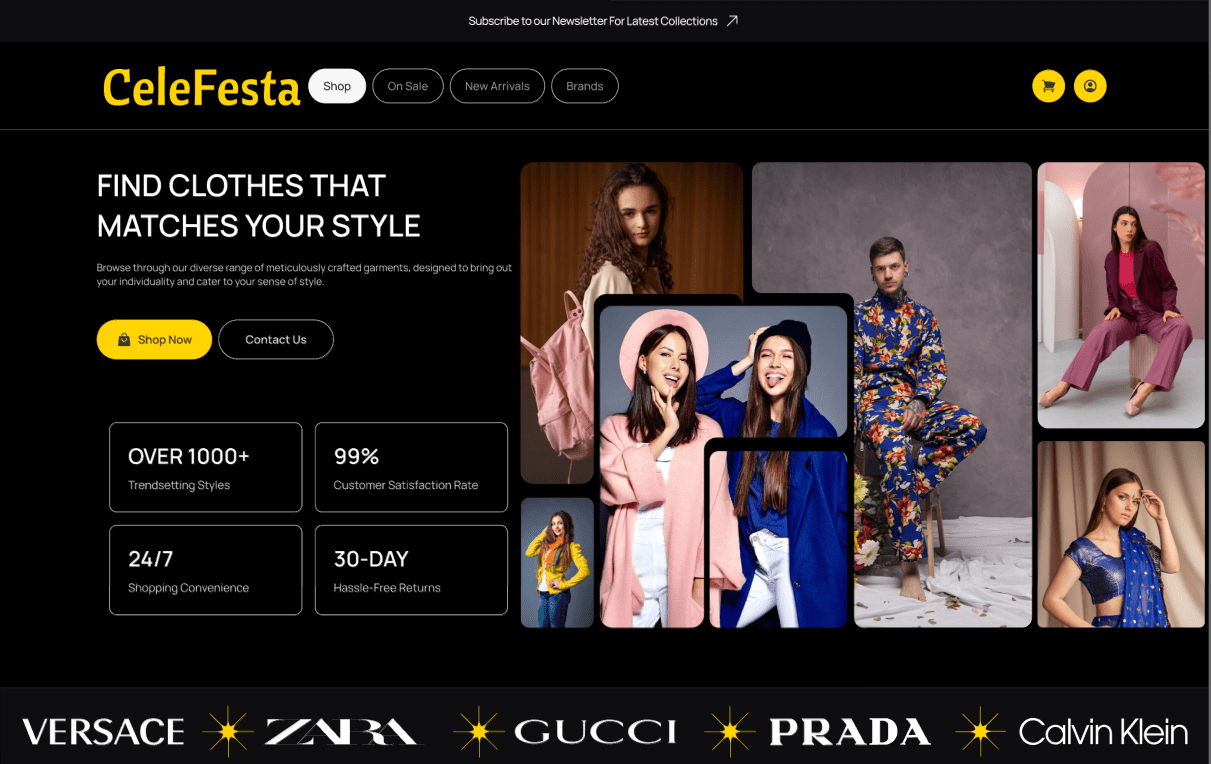Image resolution: width=1211 pixels, height=764 pixels.
Task: Open the Brands nav item
Action: tap(585, 86)
